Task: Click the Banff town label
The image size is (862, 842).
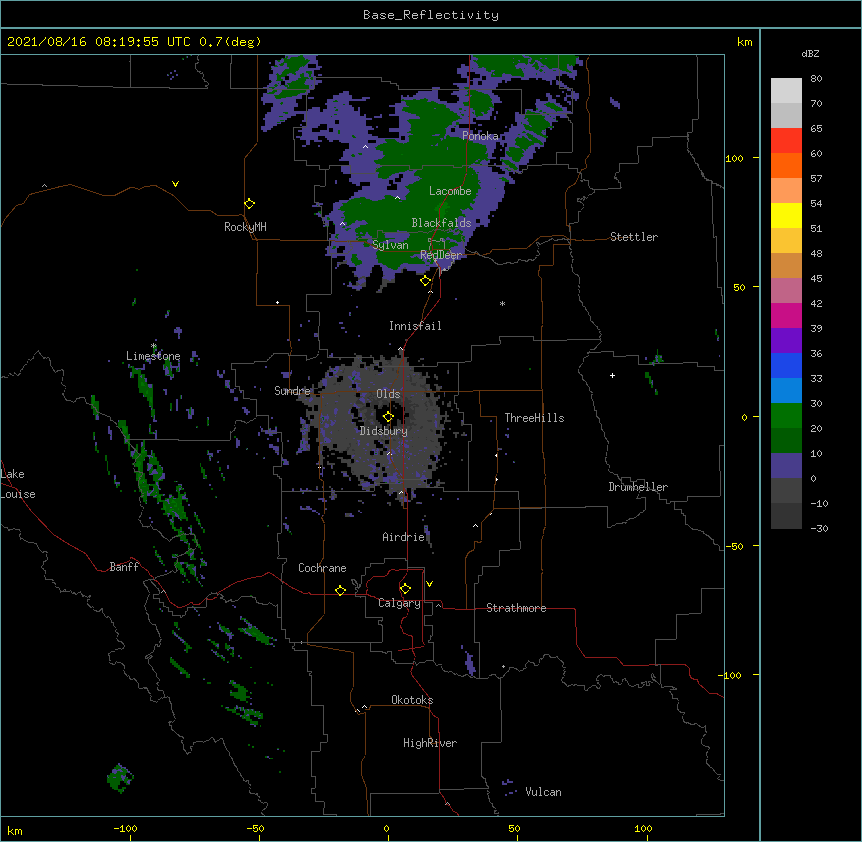Action: click(x=124, y=567)
